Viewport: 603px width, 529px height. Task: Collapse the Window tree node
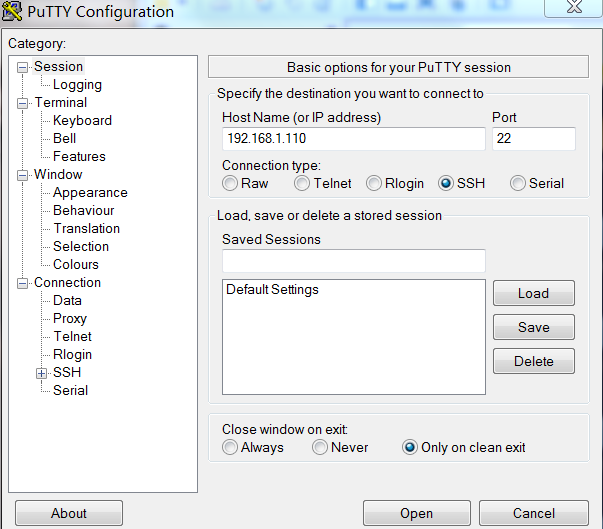tap(23, 175)
